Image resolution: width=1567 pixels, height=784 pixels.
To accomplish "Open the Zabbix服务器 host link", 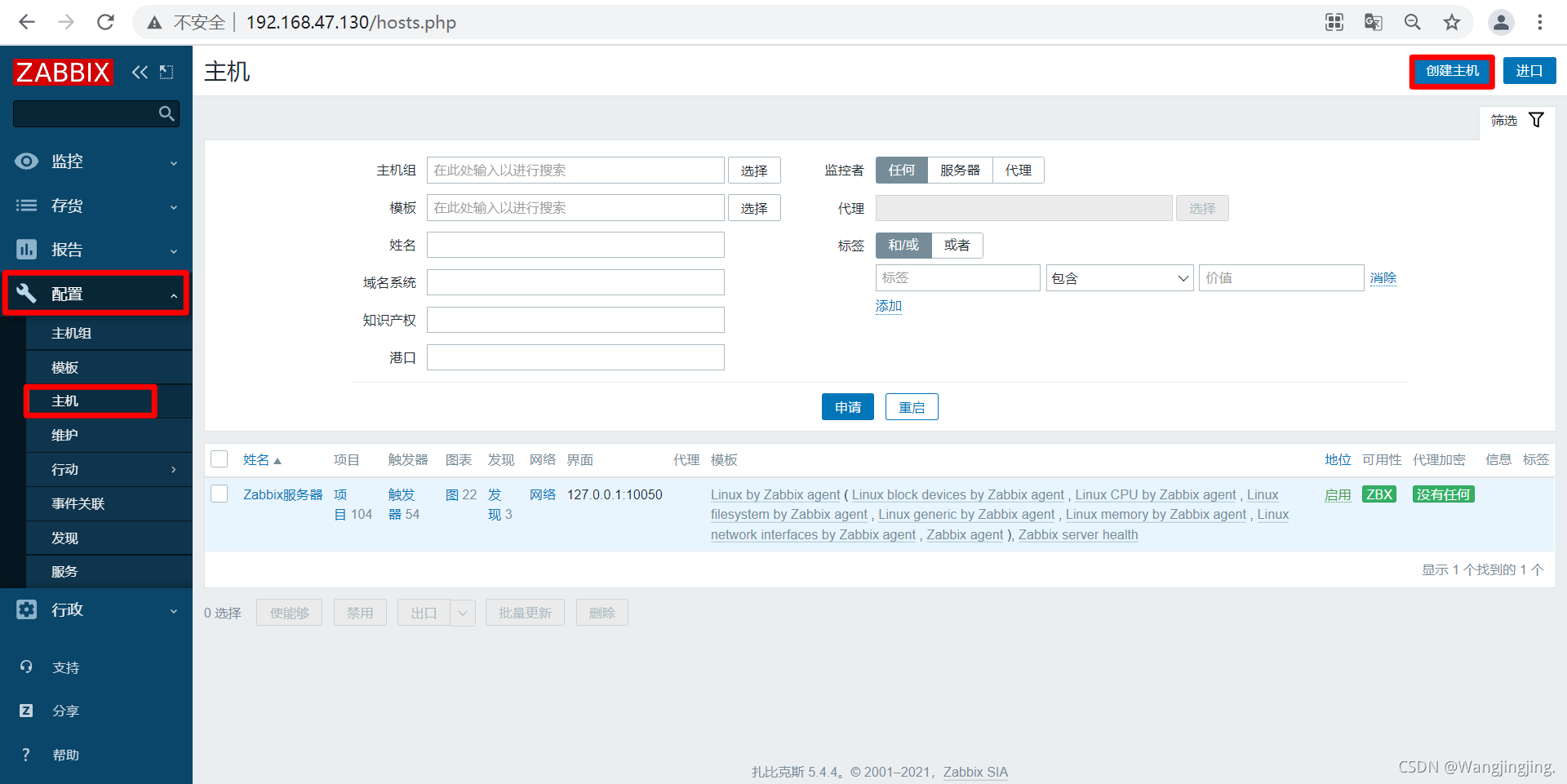I will [282, 494].
